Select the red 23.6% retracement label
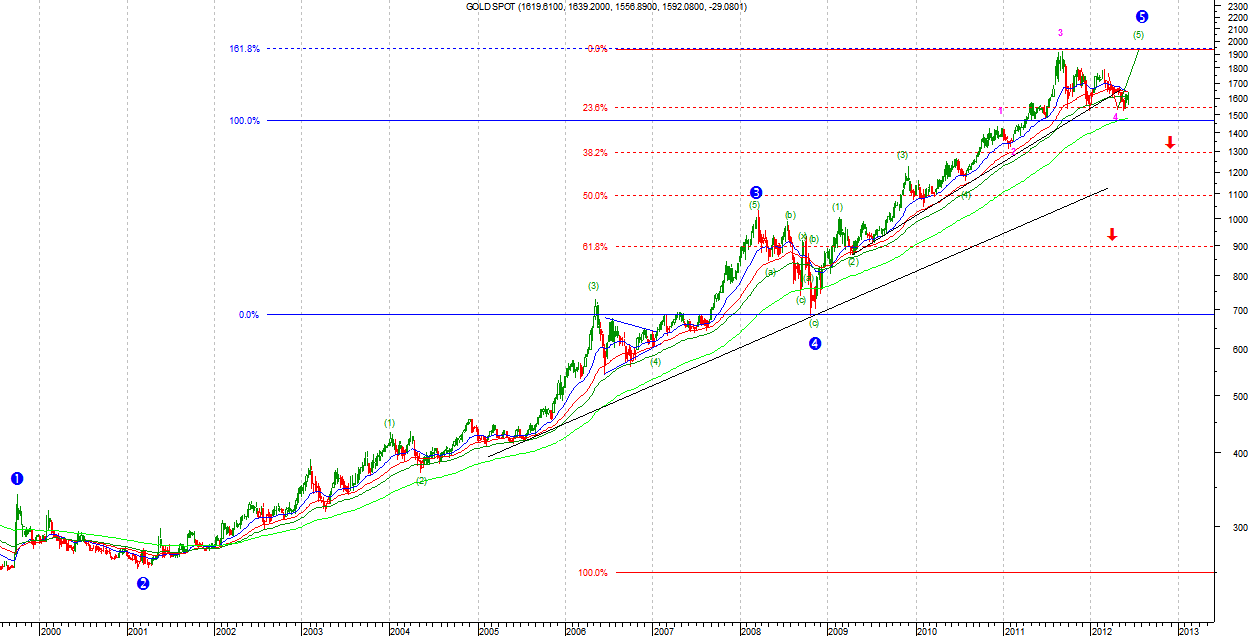1250x636 pixels. [x=595, y=108]
